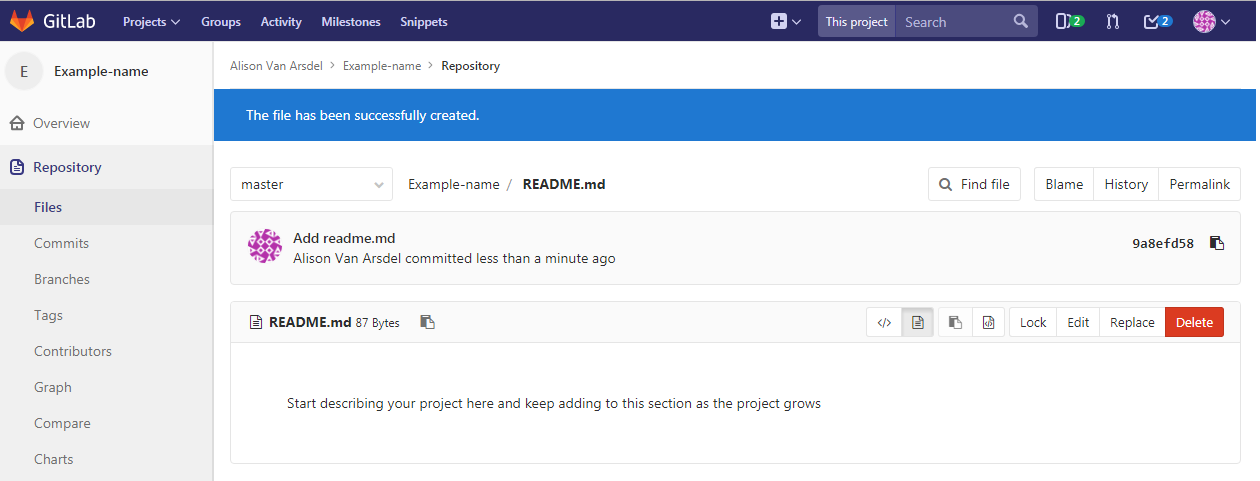Switch to rendered file view toggle

[x=917, y=322]
